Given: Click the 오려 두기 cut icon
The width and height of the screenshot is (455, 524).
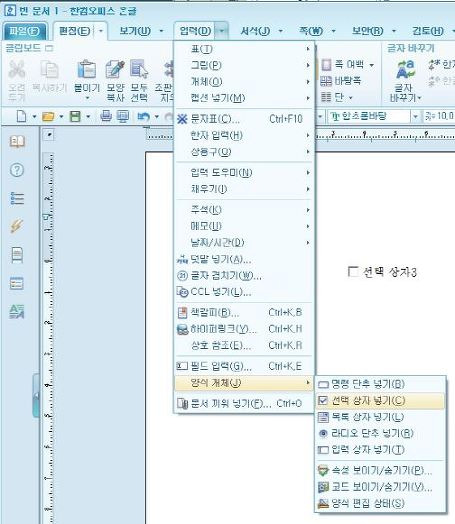Looking at the screenshot, I should pyautogui.click(x=17, y=70).
